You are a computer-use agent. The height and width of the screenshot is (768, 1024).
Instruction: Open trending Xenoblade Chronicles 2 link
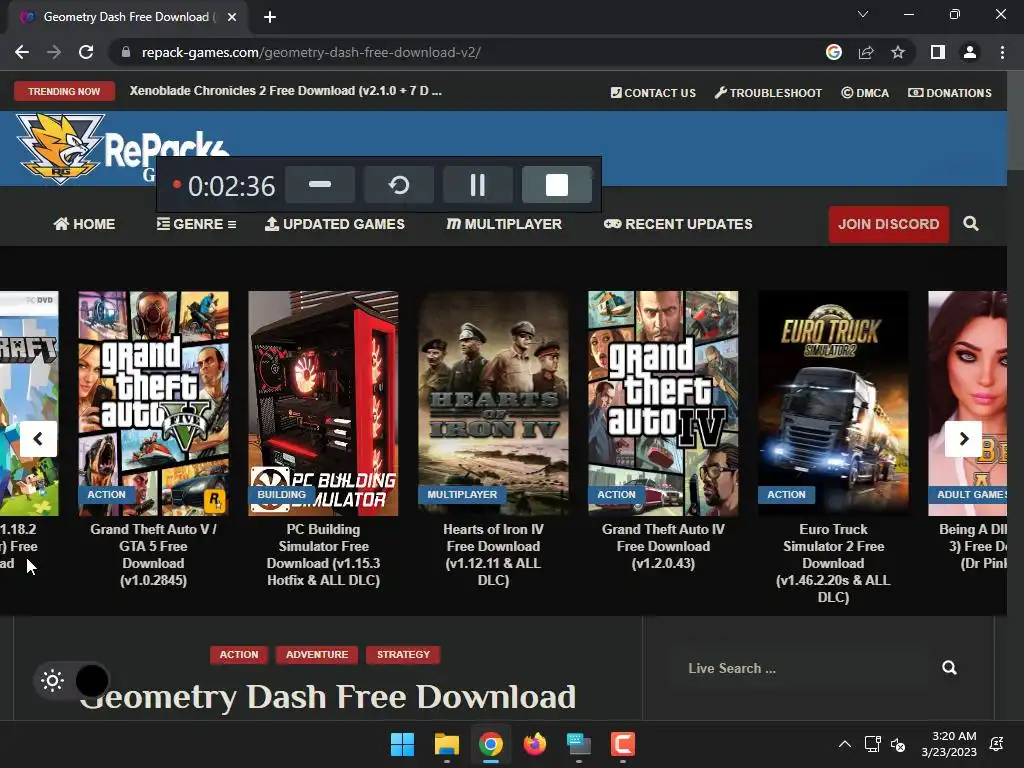pos(285,91)
